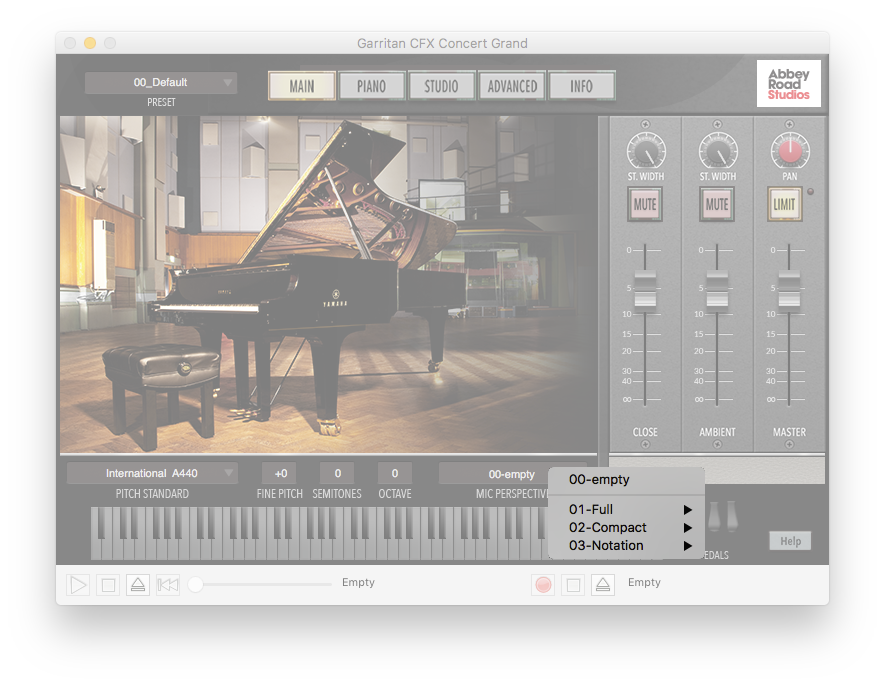This screenshot has width=885, height=685.
Task: Expand the 01-Full submenu arrow
Action: 687,510
